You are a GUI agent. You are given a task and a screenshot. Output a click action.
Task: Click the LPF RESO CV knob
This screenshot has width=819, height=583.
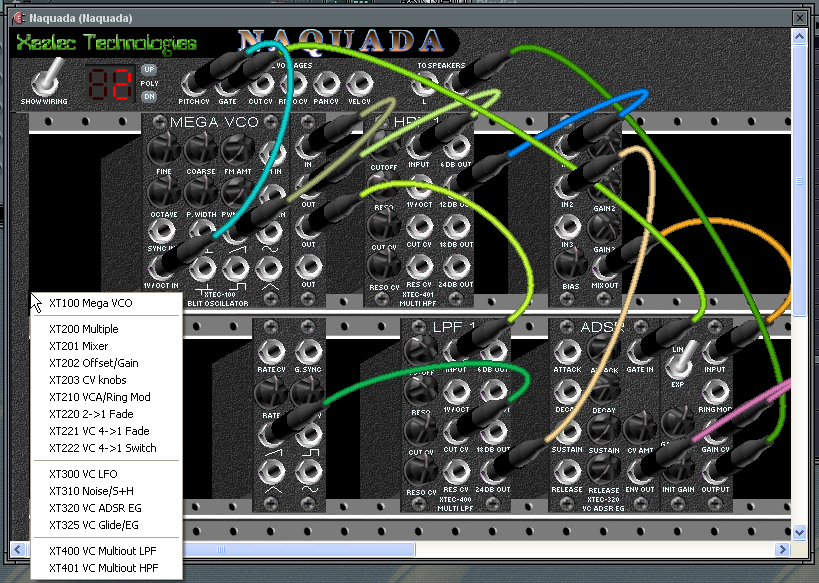tap(420, 470)
